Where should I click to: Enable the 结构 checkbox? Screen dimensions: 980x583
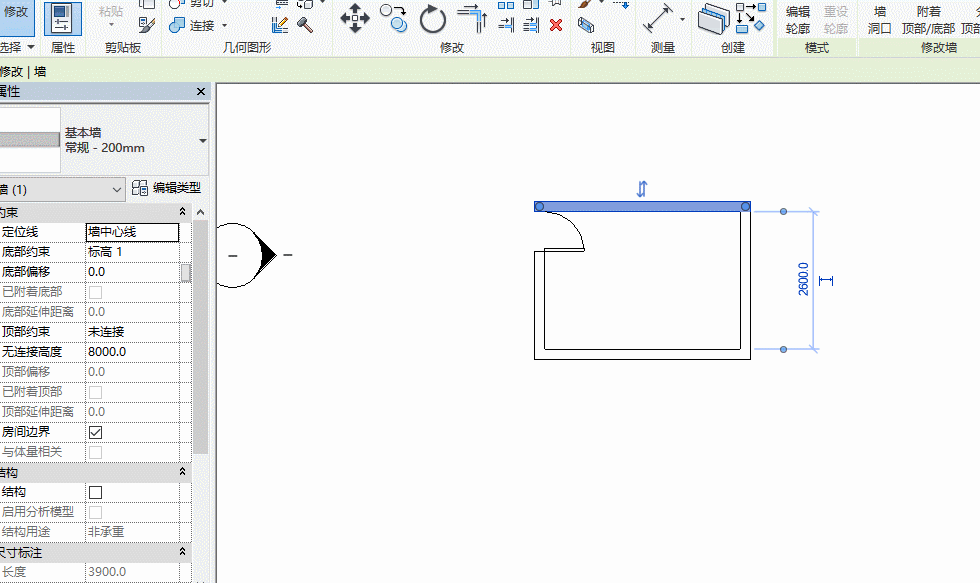pyautogui.click(x=96, y=492)
